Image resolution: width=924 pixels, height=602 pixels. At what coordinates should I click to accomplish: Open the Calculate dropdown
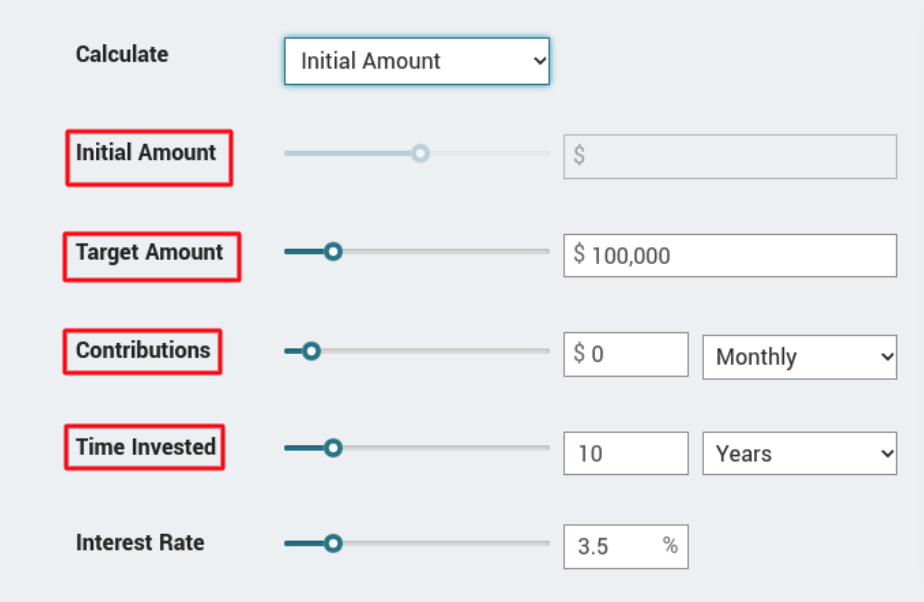(416, 61)
